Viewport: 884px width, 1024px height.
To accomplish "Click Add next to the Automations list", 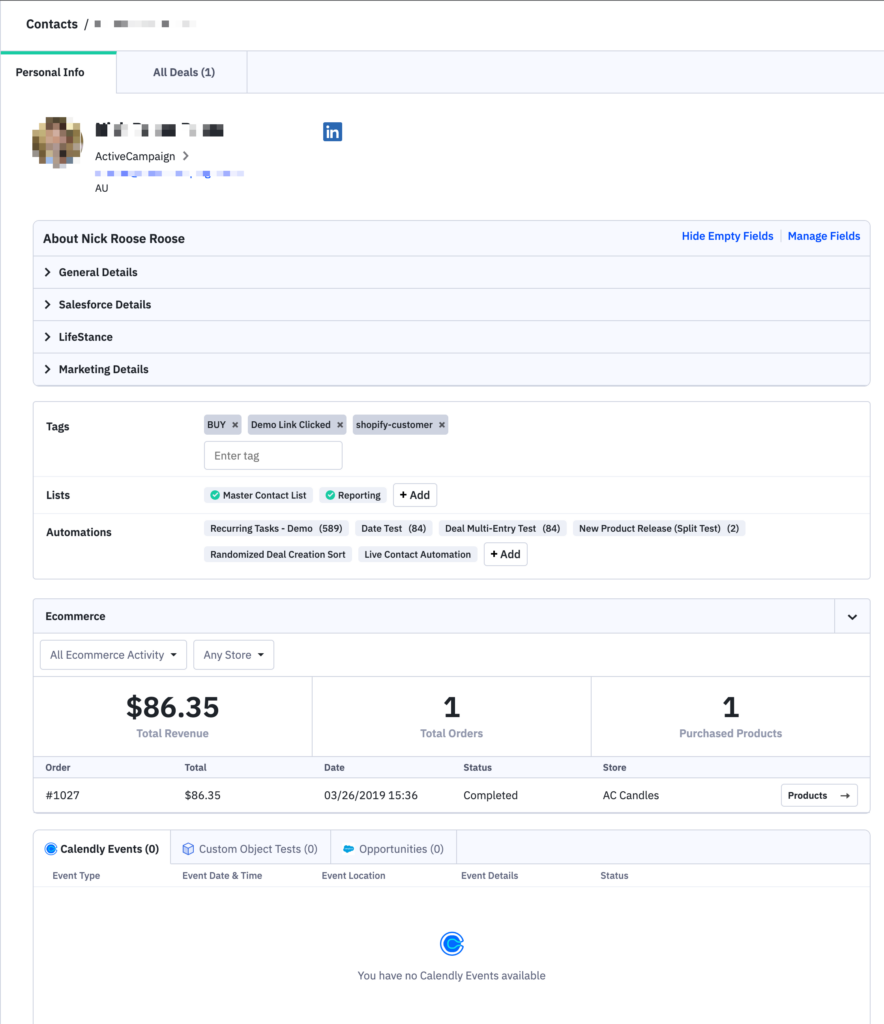I will [505, 553].
